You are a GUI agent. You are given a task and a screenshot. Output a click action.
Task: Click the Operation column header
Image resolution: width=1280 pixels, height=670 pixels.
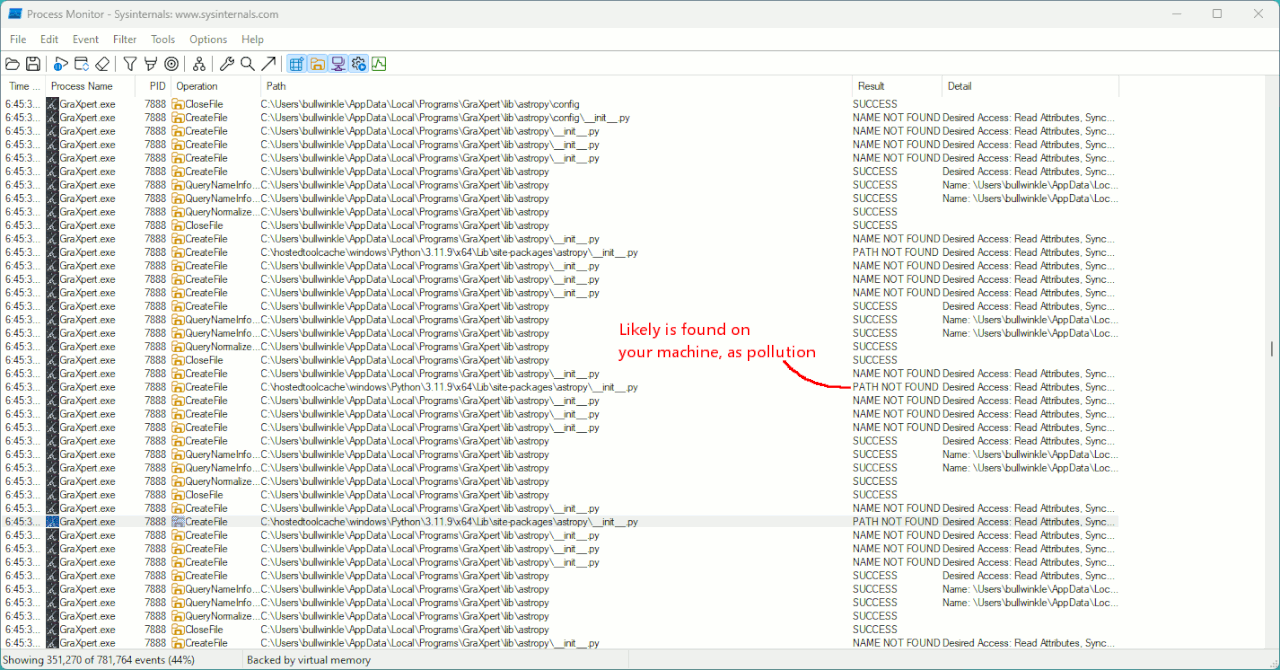point(216,86)
